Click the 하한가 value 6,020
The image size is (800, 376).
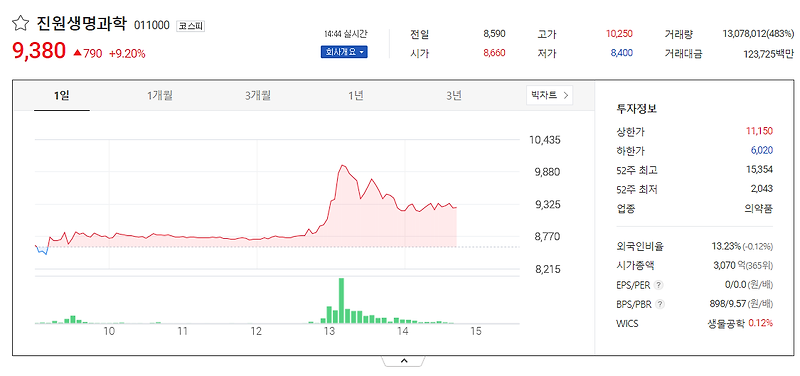coord(762,151)
